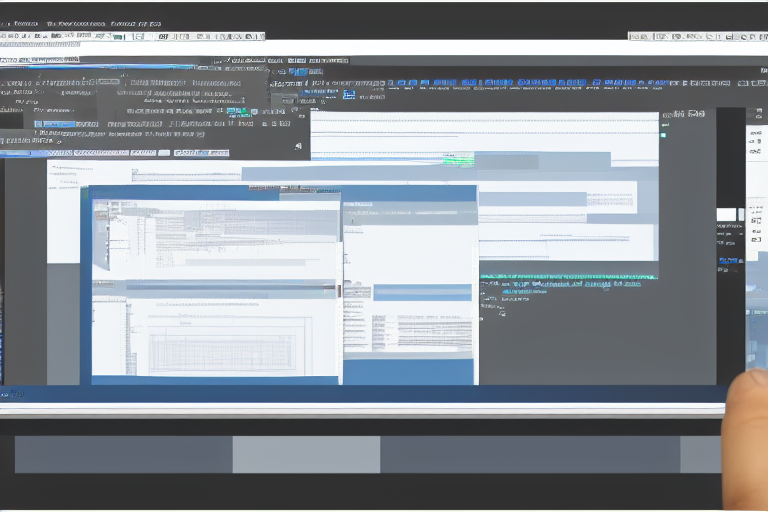Click the light gray segment in the bottom bar

pos(306,455)
